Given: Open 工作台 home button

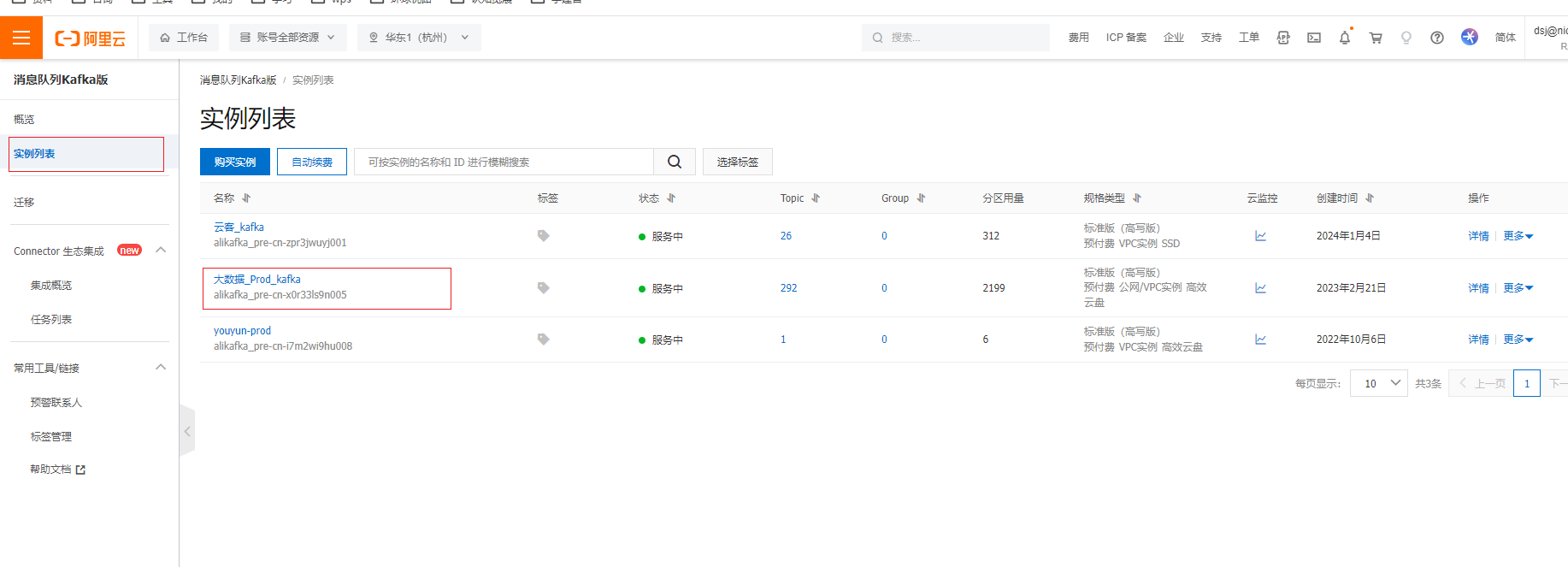Looking at the screenshot, I should [x=184, y=38].
